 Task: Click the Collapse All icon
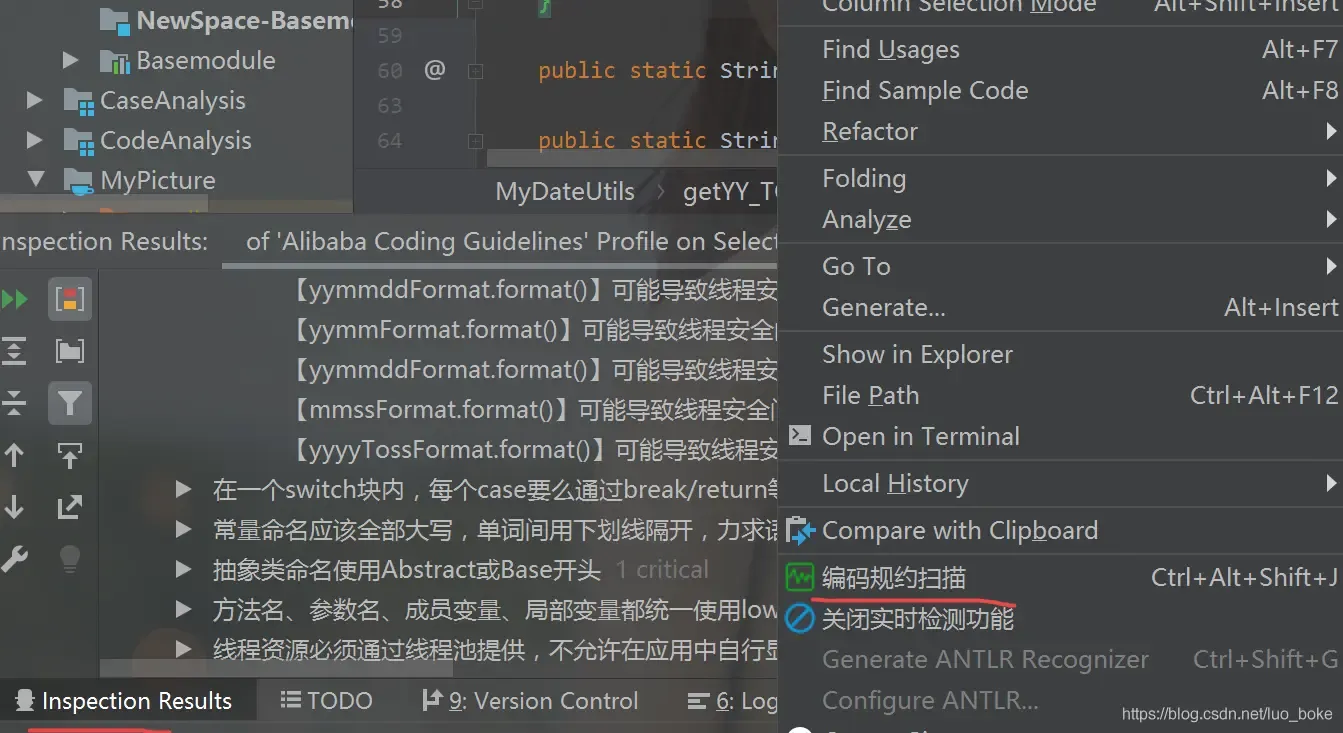pyautogui.click(x=14, y=403)
